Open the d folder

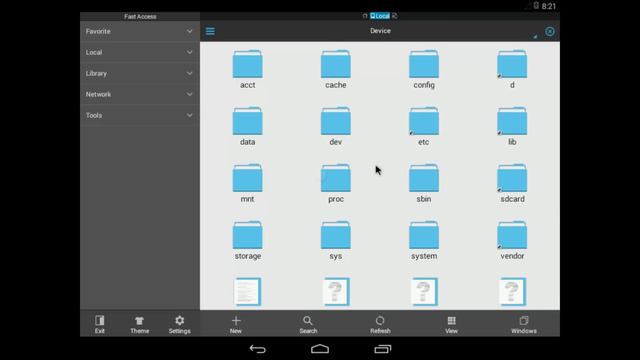pyautogui.click(x=512, y=69)
